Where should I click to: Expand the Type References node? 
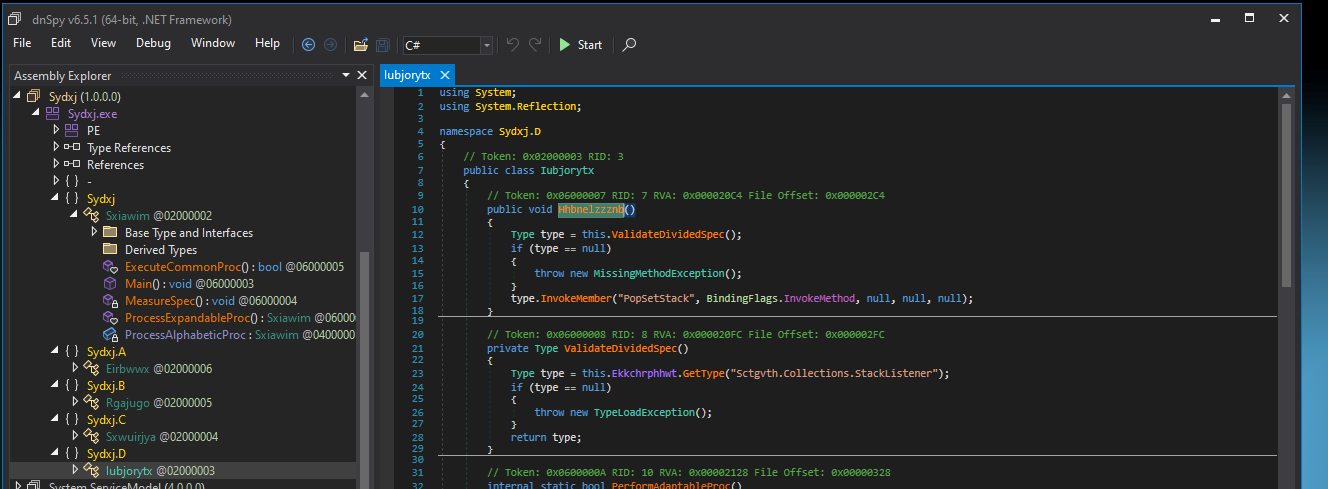click(x=57, y=147)
